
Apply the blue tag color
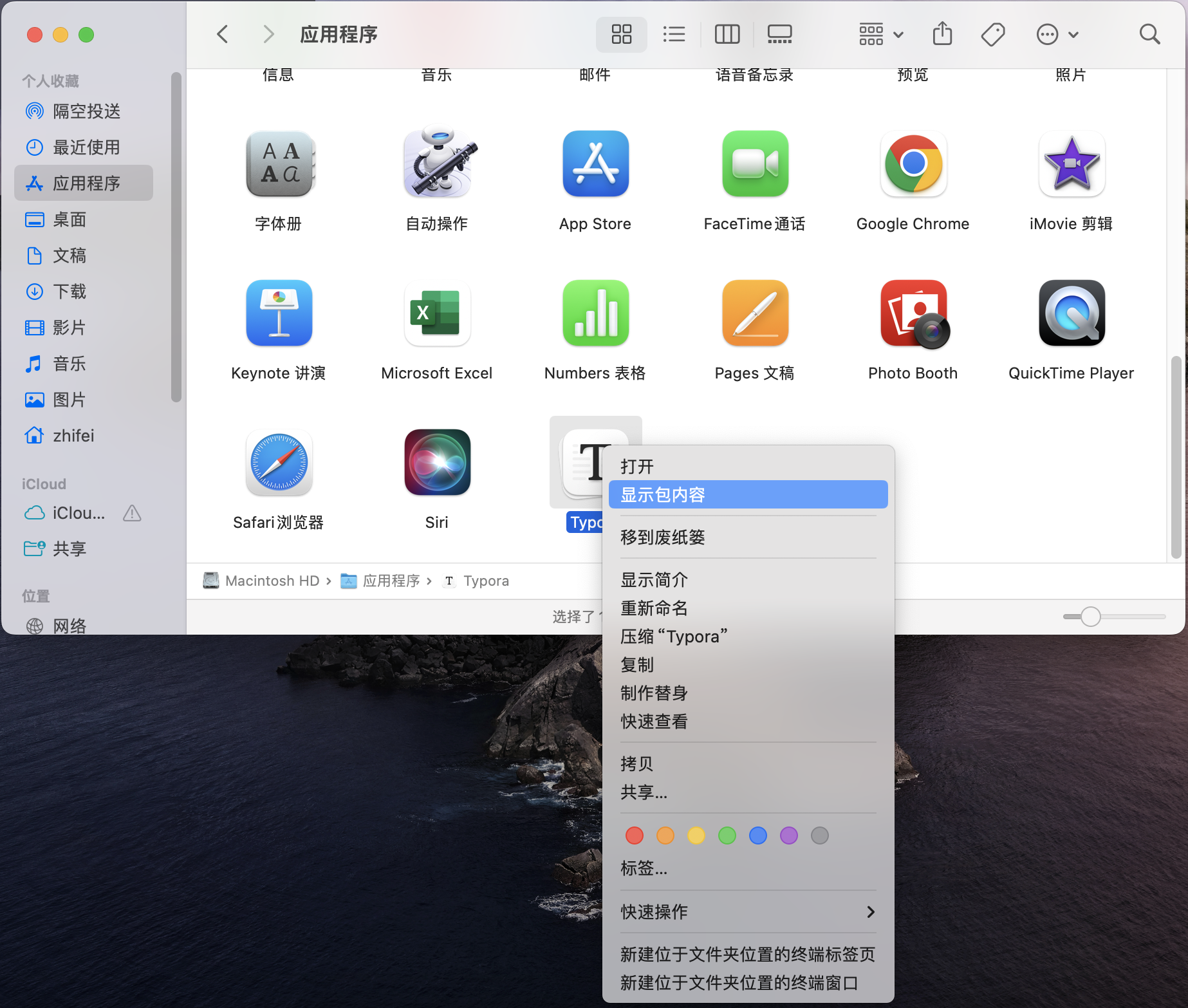[x=758, y=835]
